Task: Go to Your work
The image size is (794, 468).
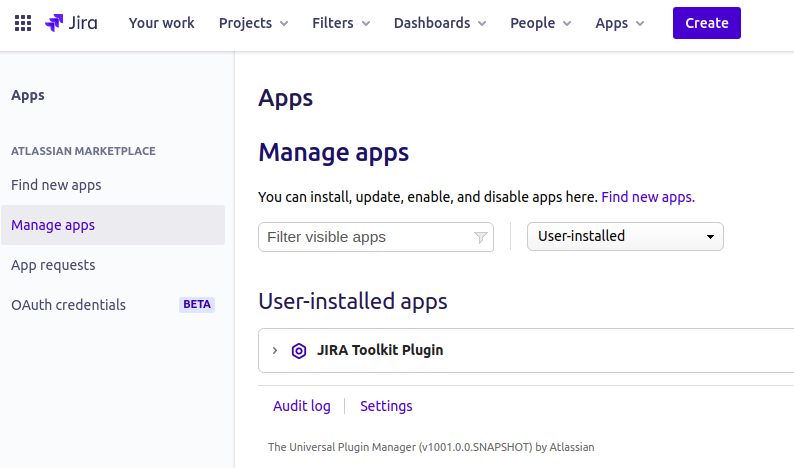Action: click(x=162, y=23)
